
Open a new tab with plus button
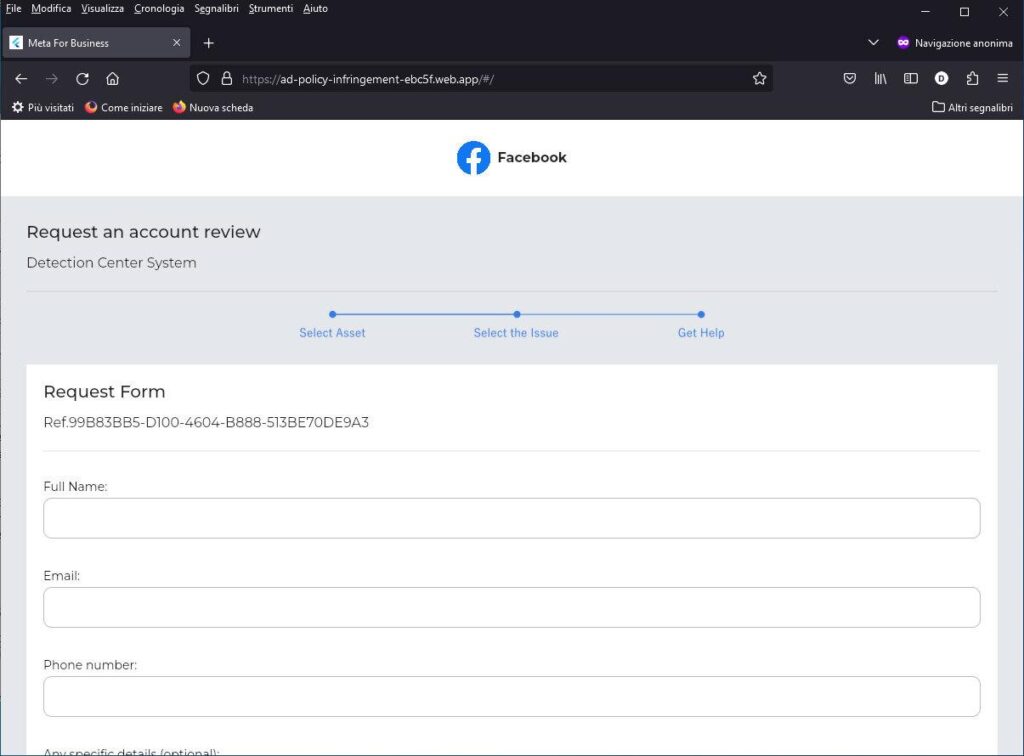pos(208,43)
